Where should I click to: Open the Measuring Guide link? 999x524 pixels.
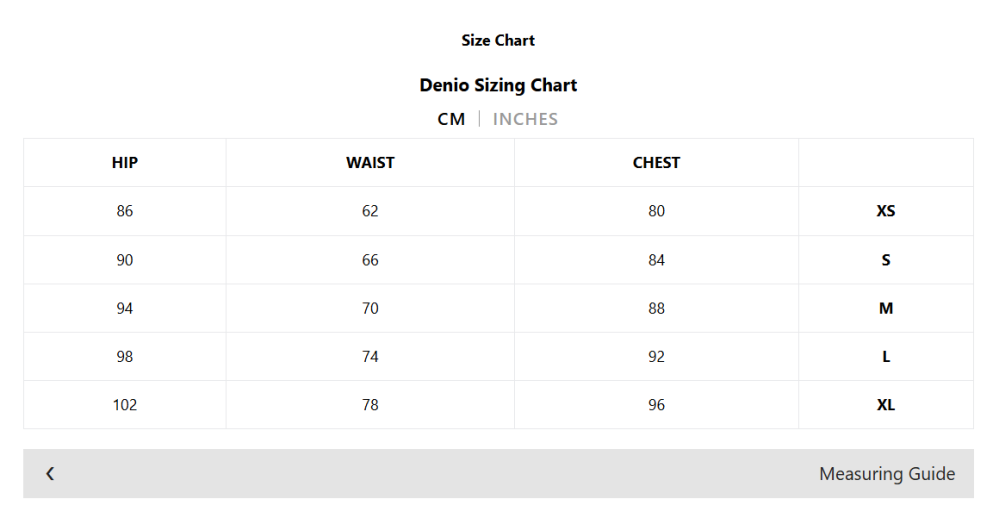(x=887, y=474)
